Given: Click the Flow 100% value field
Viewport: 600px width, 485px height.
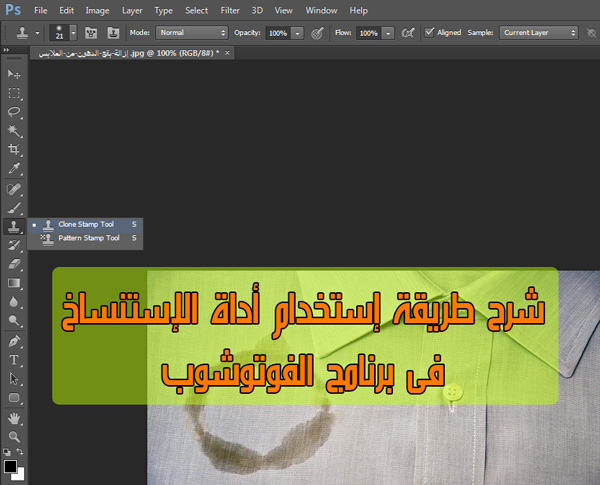Looking at the screenshot, I should coord(369,33).
